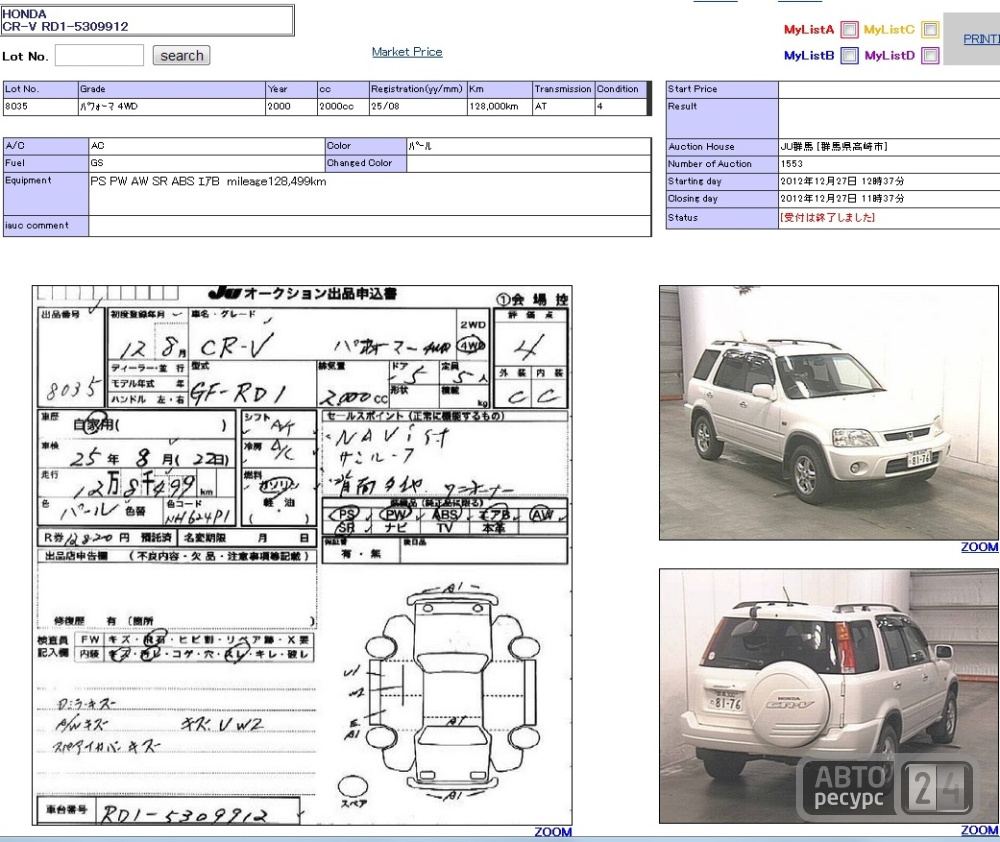Select the equipment text PS PW AW SR ABS

click(x=142, y=181)
